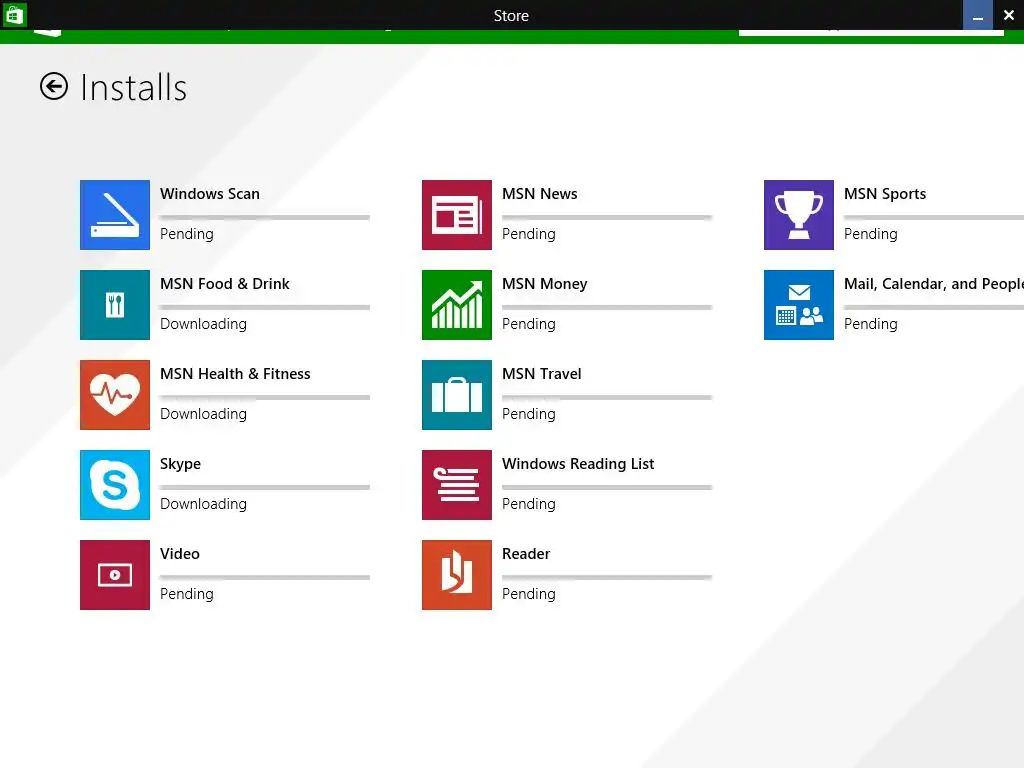The height and width of the screenshot is (768, 1024).
Task: Click Pending status under MSN Sports
Action: pyautogui.click(x=871, y=234)
